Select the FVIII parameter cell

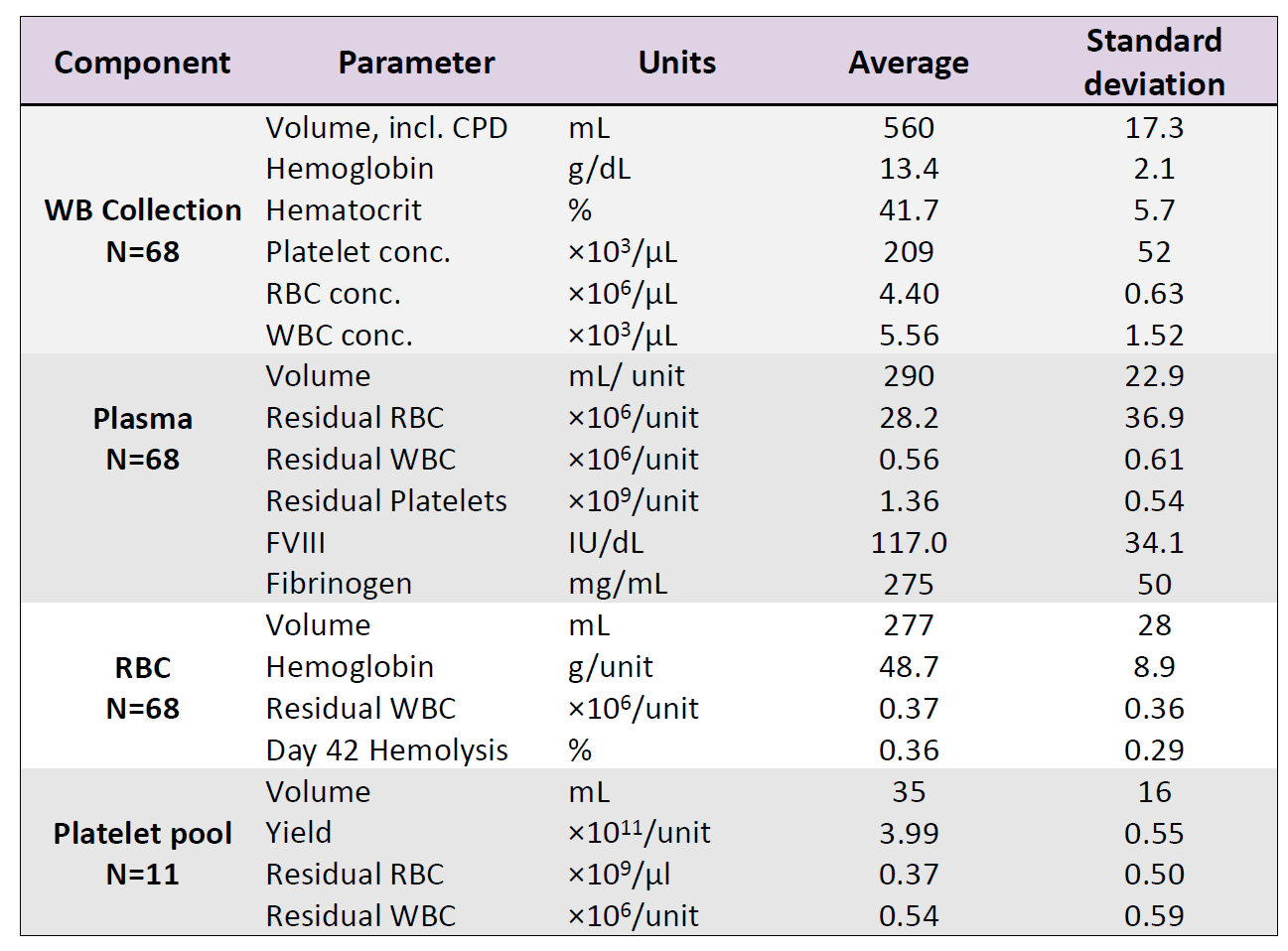tap(295, 543)
